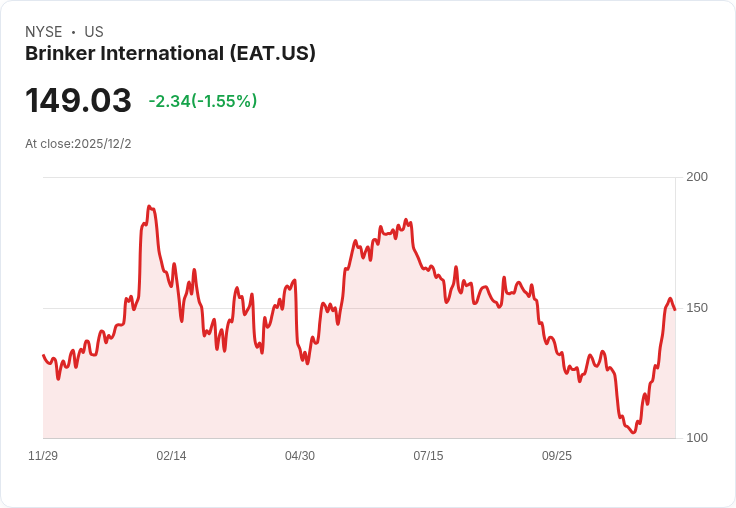Image resolution: width=736 pixels, height=508 pixels.
Task: Click the -2.34(-1.55%) change indicator
Action: point(203,101)
